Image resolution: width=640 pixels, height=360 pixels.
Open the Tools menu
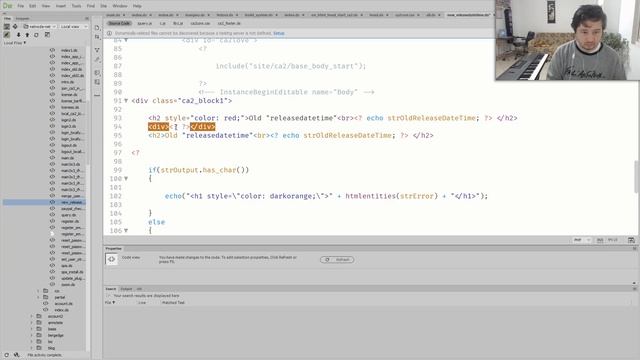[x=76, y=6]
